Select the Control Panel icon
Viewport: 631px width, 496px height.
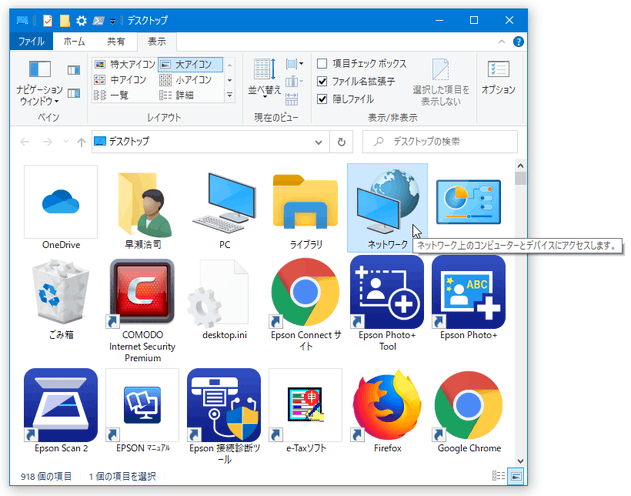(x=469, y=202)
